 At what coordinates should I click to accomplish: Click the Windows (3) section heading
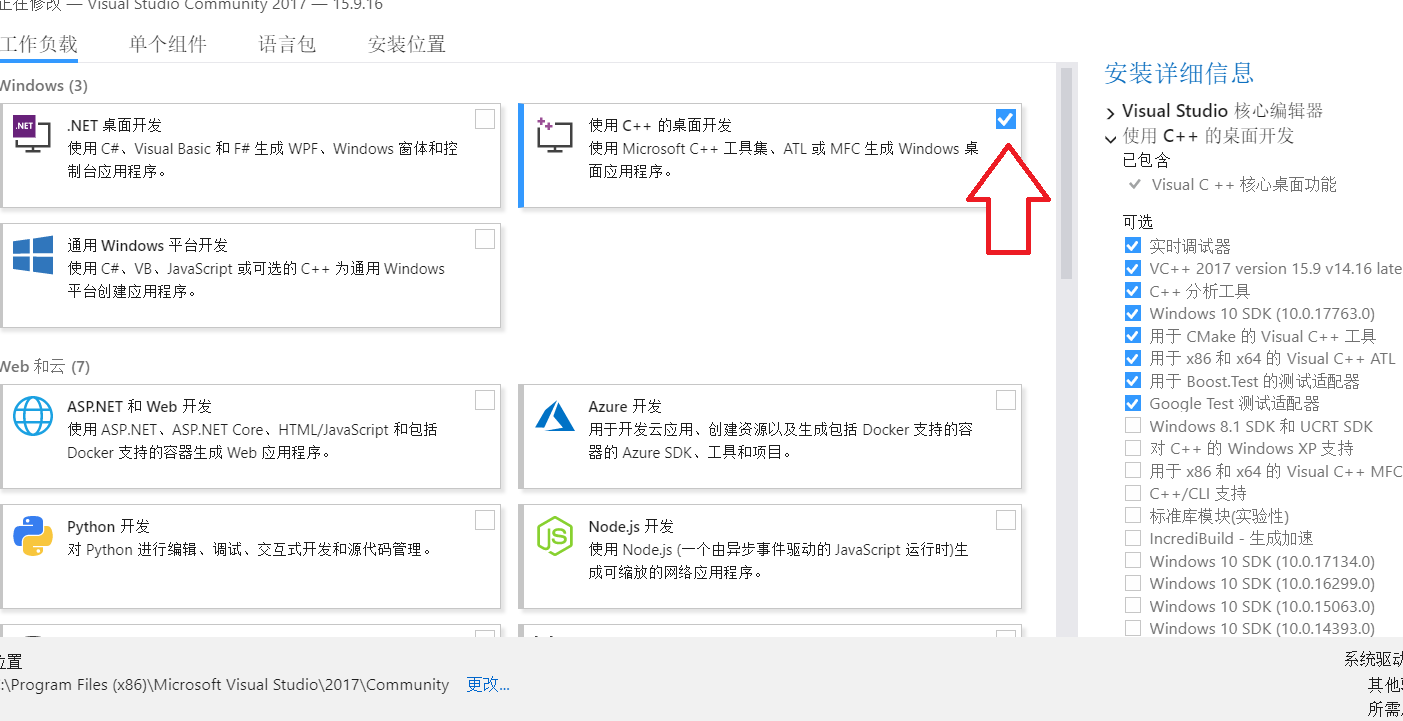(x=44, y=86)
